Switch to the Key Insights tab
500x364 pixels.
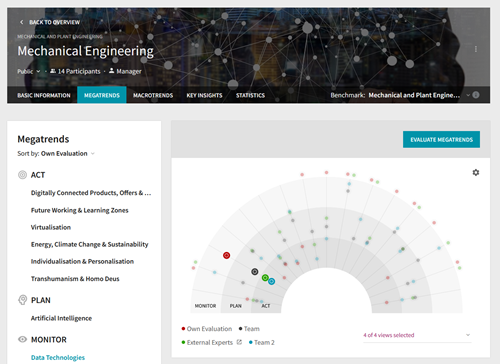(x=204, y=95)
